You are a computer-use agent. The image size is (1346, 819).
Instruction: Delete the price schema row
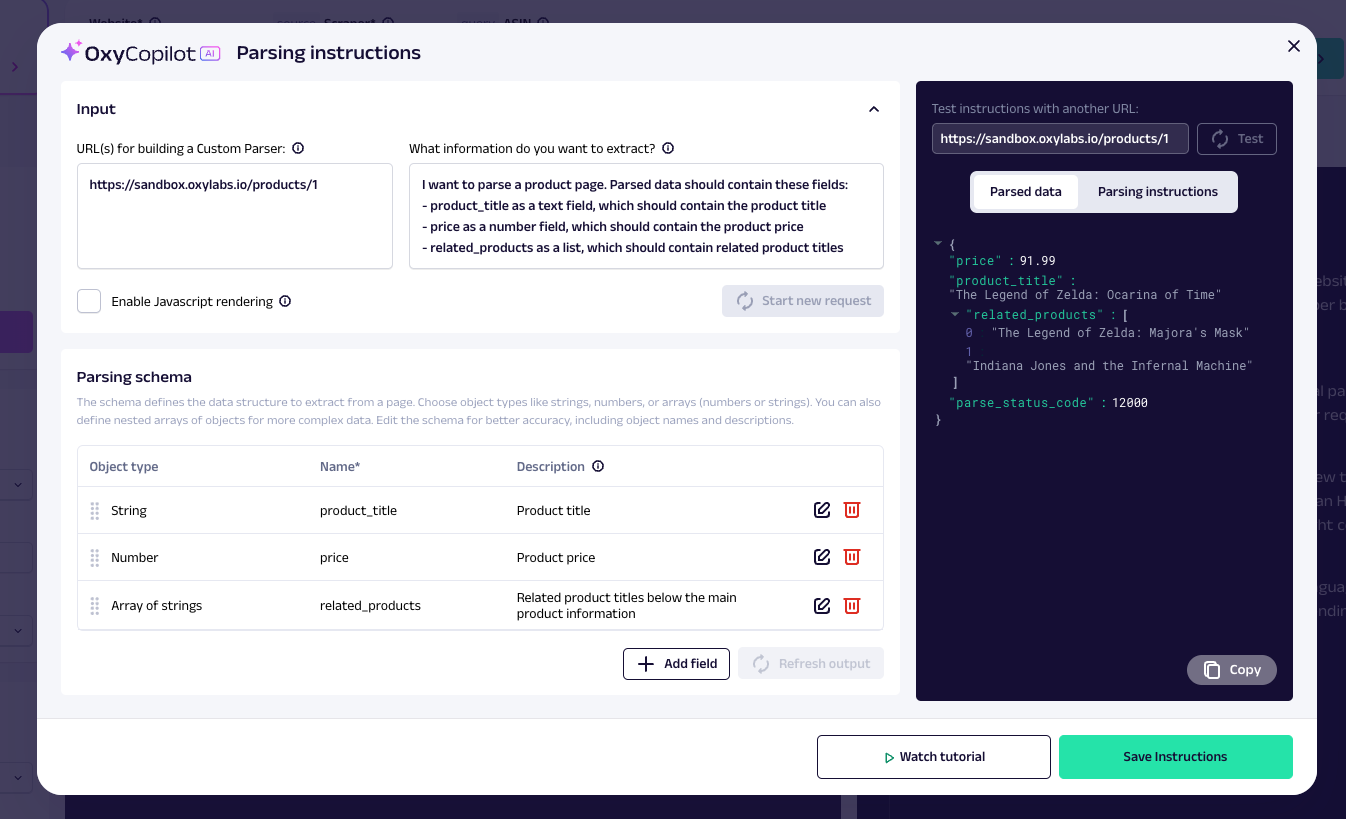852,557
